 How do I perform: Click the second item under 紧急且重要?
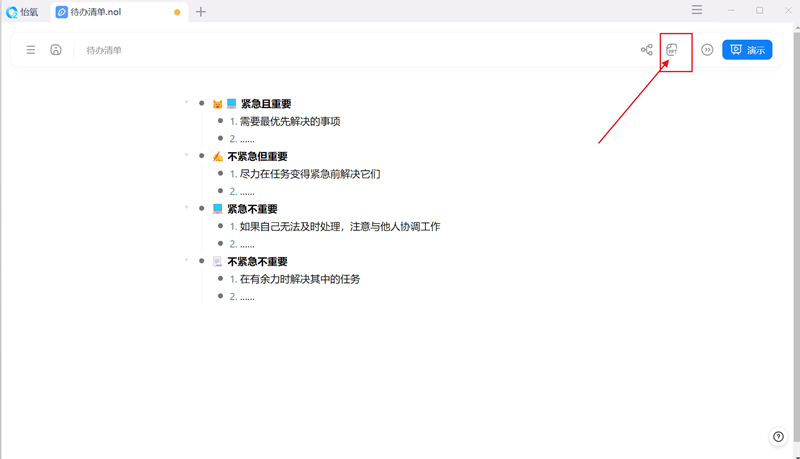click(x=242, y=139)
